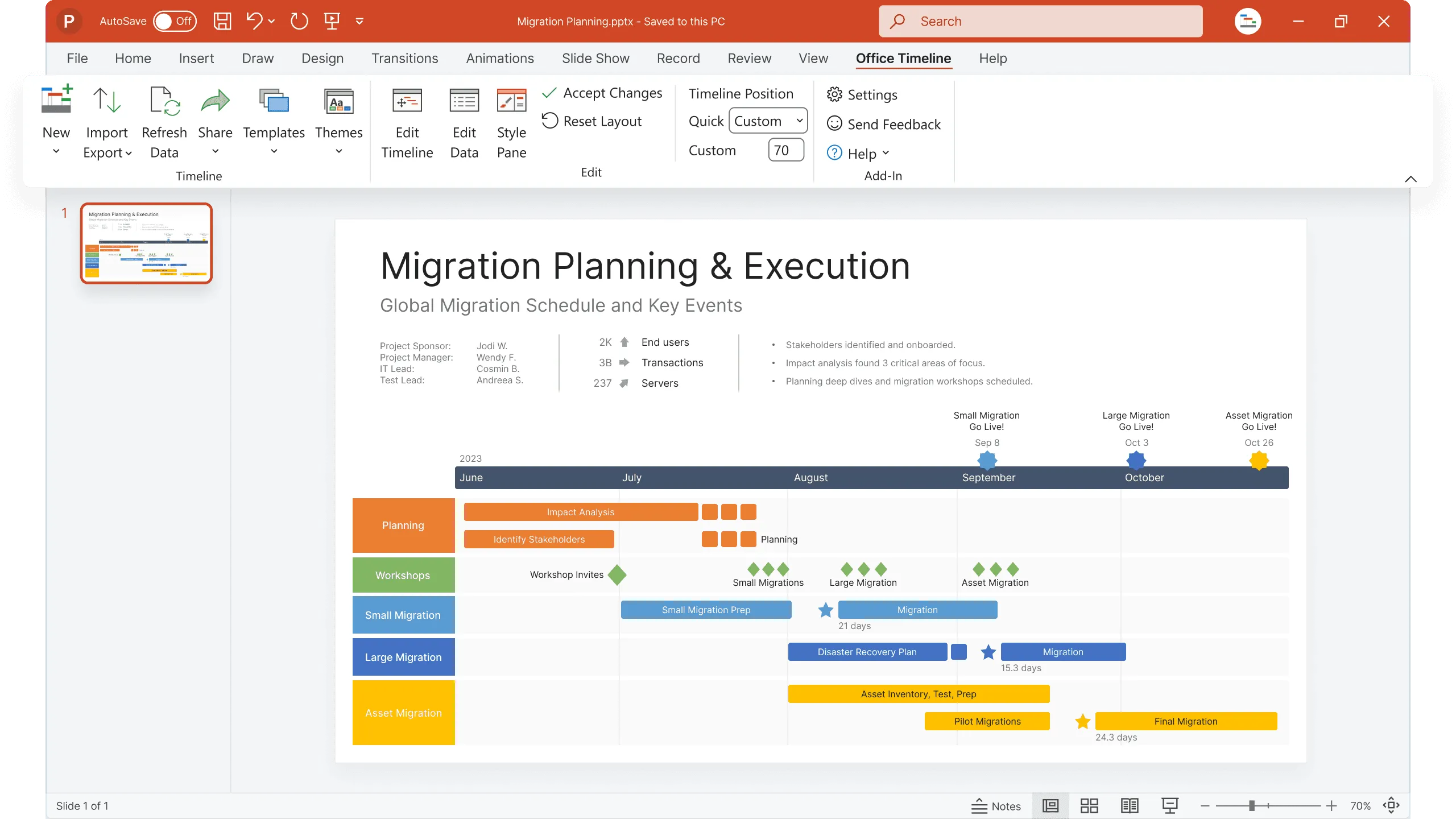This screenshot has width=1456, height=819.
Task: Open the Animations tab
Action: 499,58
